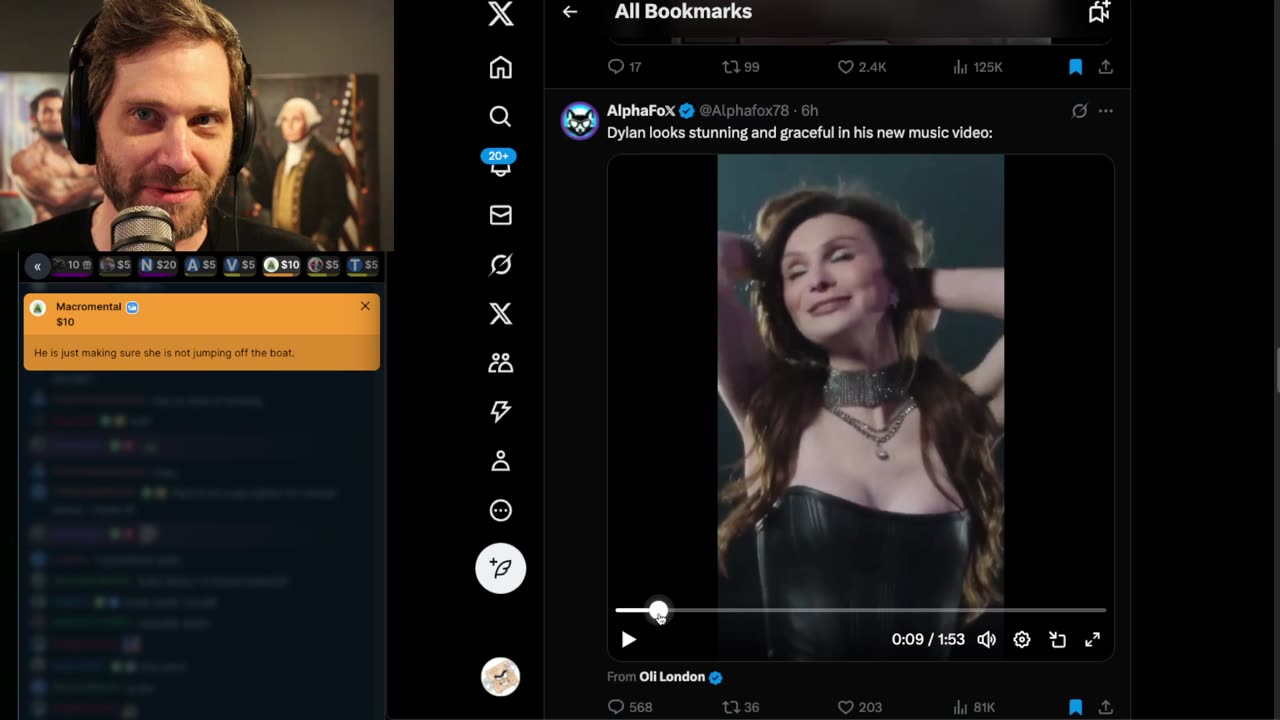The image size is (1280, 720).
Task: Click the Grok explain icon on AlphaFoX's tweet
Action: point(1079,111)
